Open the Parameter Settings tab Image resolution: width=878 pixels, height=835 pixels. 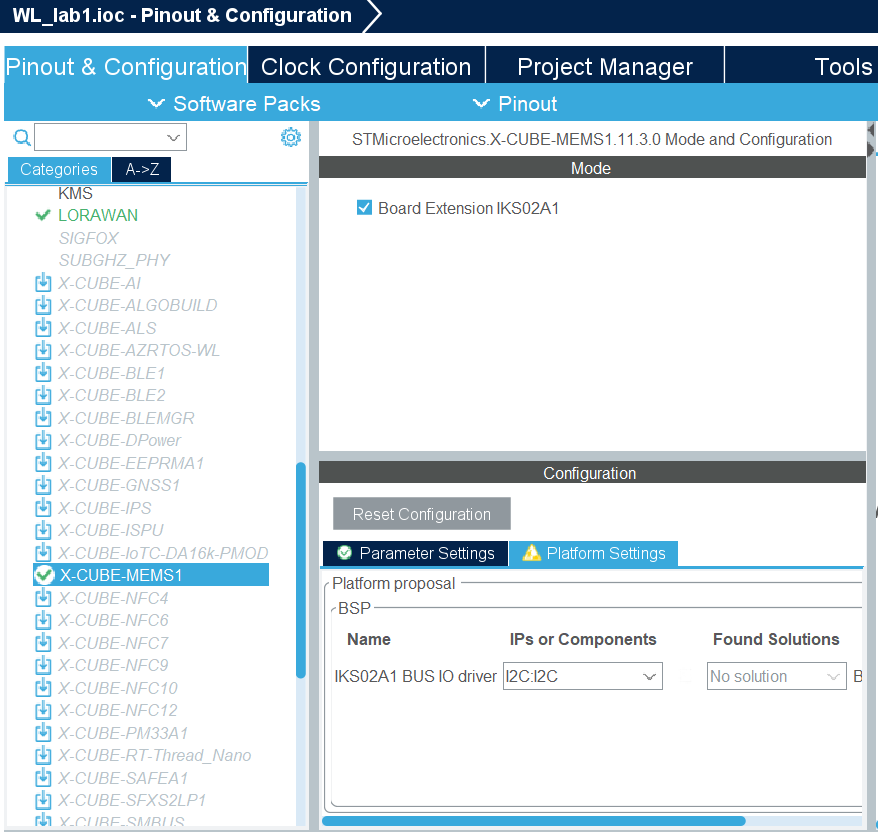point(415,553)
